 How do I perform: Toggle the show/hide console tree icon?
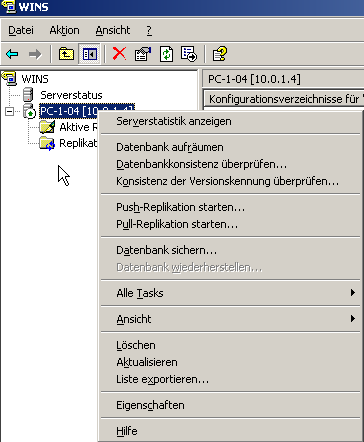coord(89,54)
